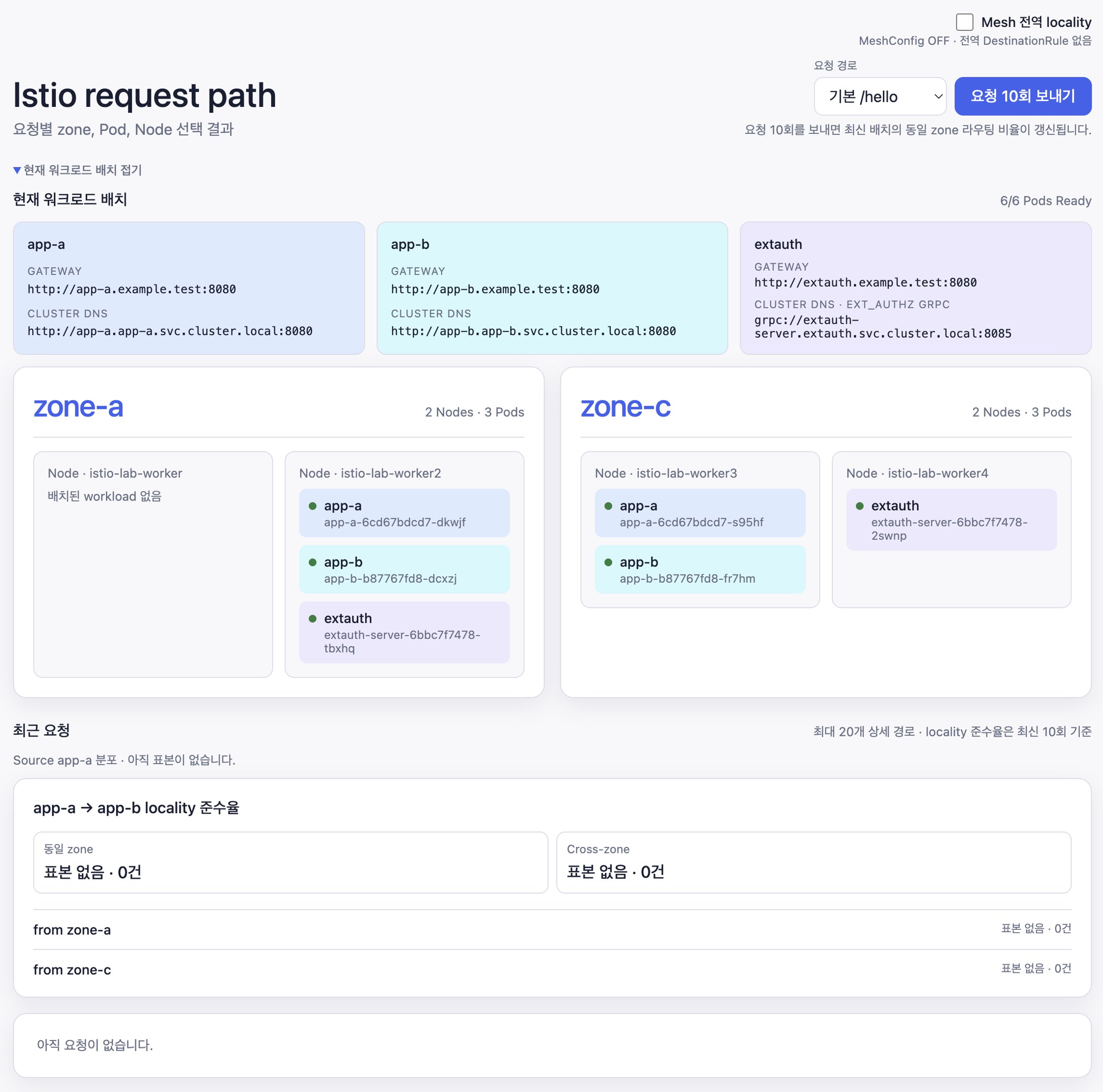Select the http://app-b.example.test:8080 gateway URL
This screenshot has width=1103, height=1092.
tap(495, 289)
